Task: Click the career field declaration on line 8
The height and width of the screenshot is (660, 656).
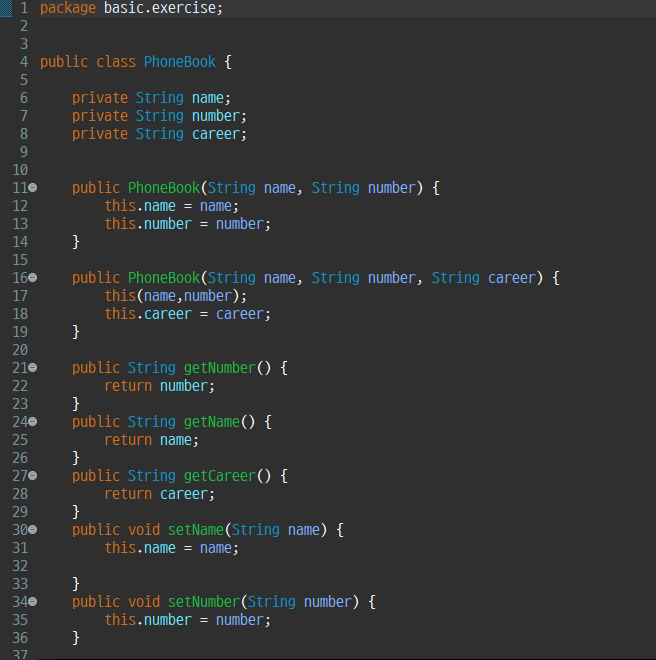Action: [216, 134]
